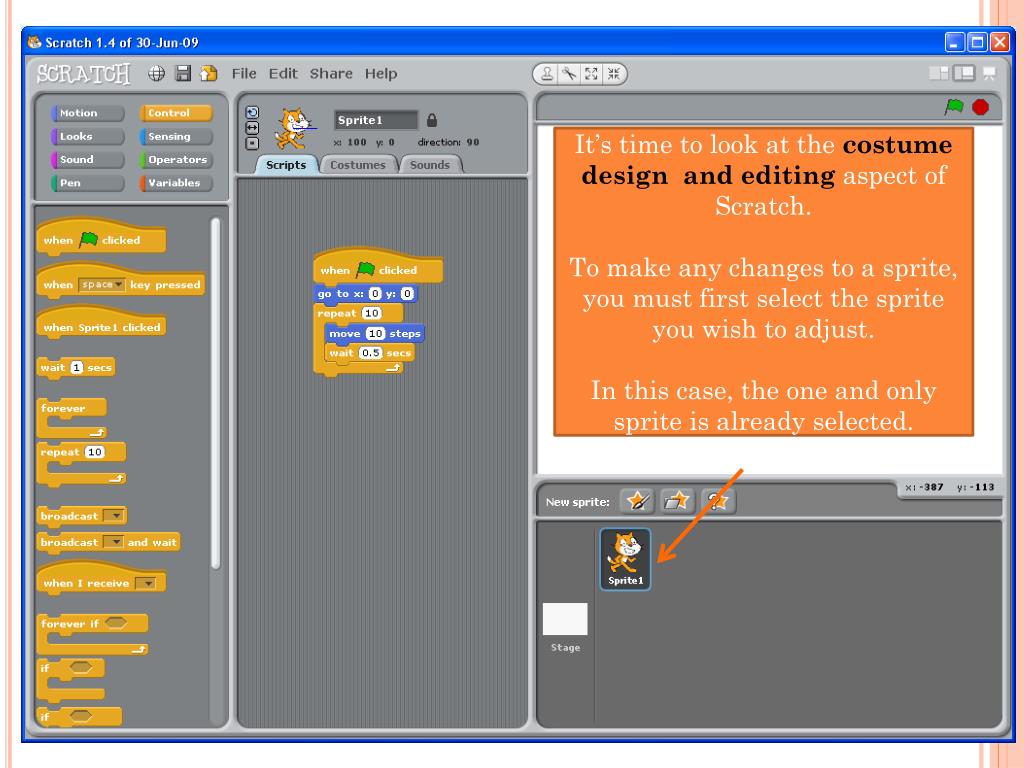Switch to the Costumes tab
Image resolution: width=1024 pixels, height=768 pixels.
(x=358, y=165)
